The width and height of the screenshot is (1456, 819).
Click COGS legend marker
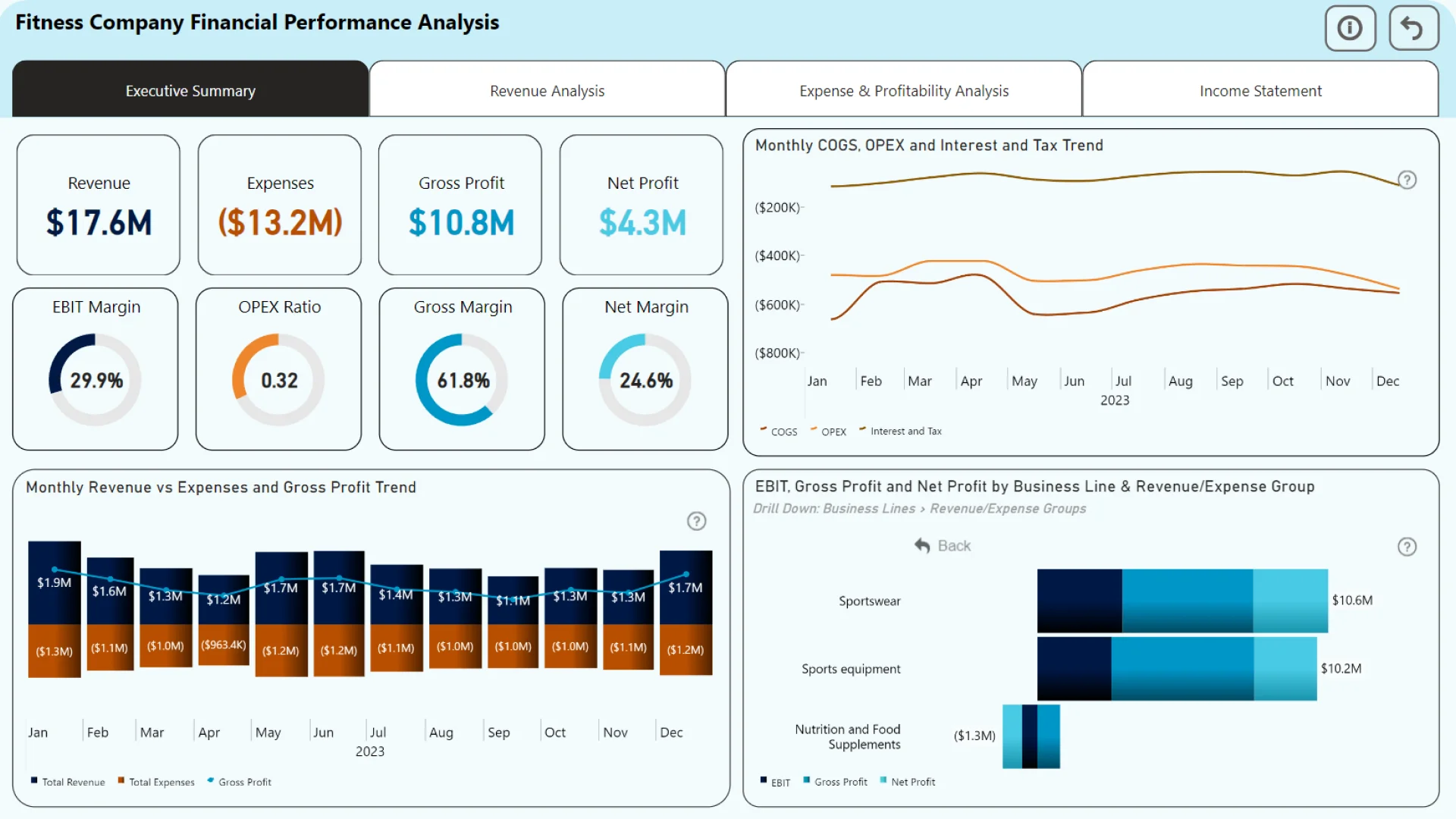(x=764, y=429)
